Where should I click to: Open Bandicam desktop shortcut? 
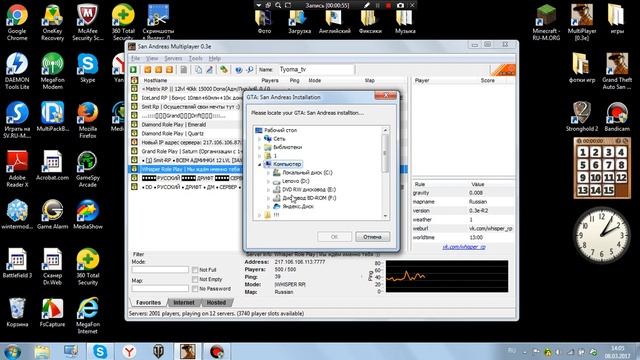[617, 117]
